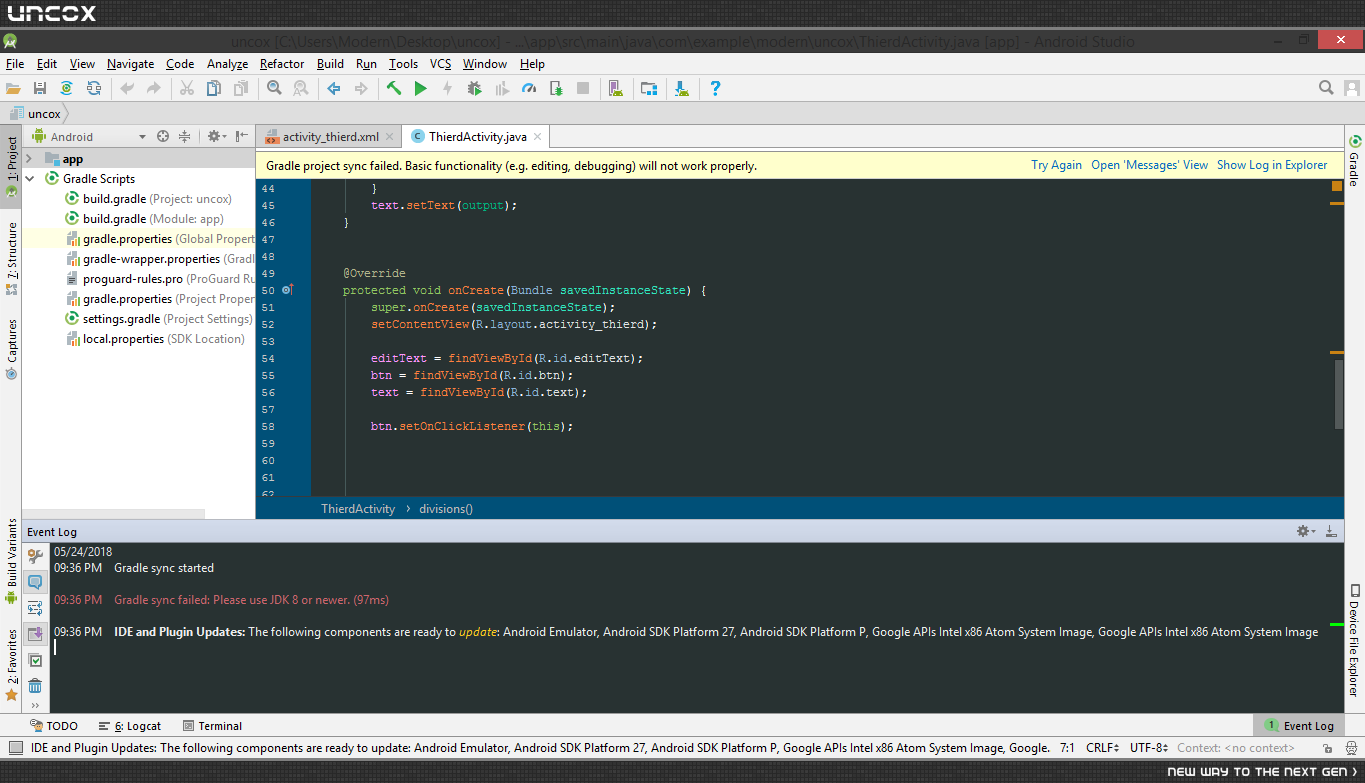Click the editor vertical scrollbar thumb
The width and height of the screenshot is (1365, 783).
coord(1339,394)
